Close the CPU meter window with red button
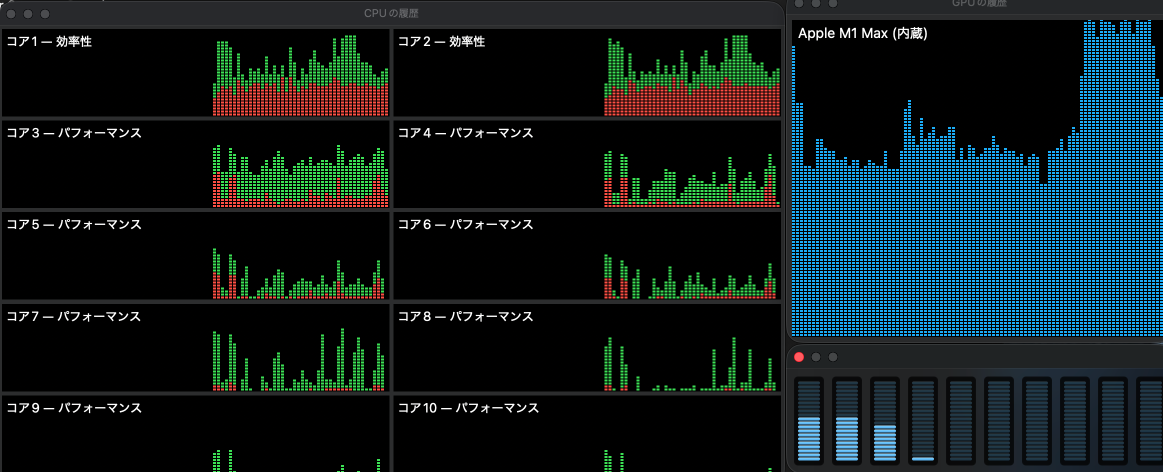The height and width of the screenshot is (472, 1163). click(x=800, y=357)
